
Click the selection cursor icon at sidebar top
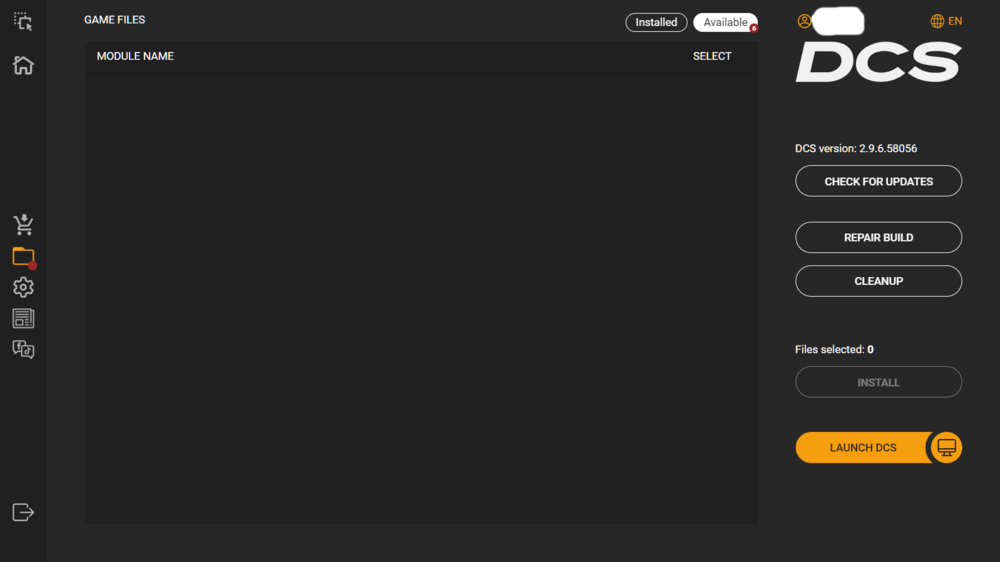tap(23, 22)
